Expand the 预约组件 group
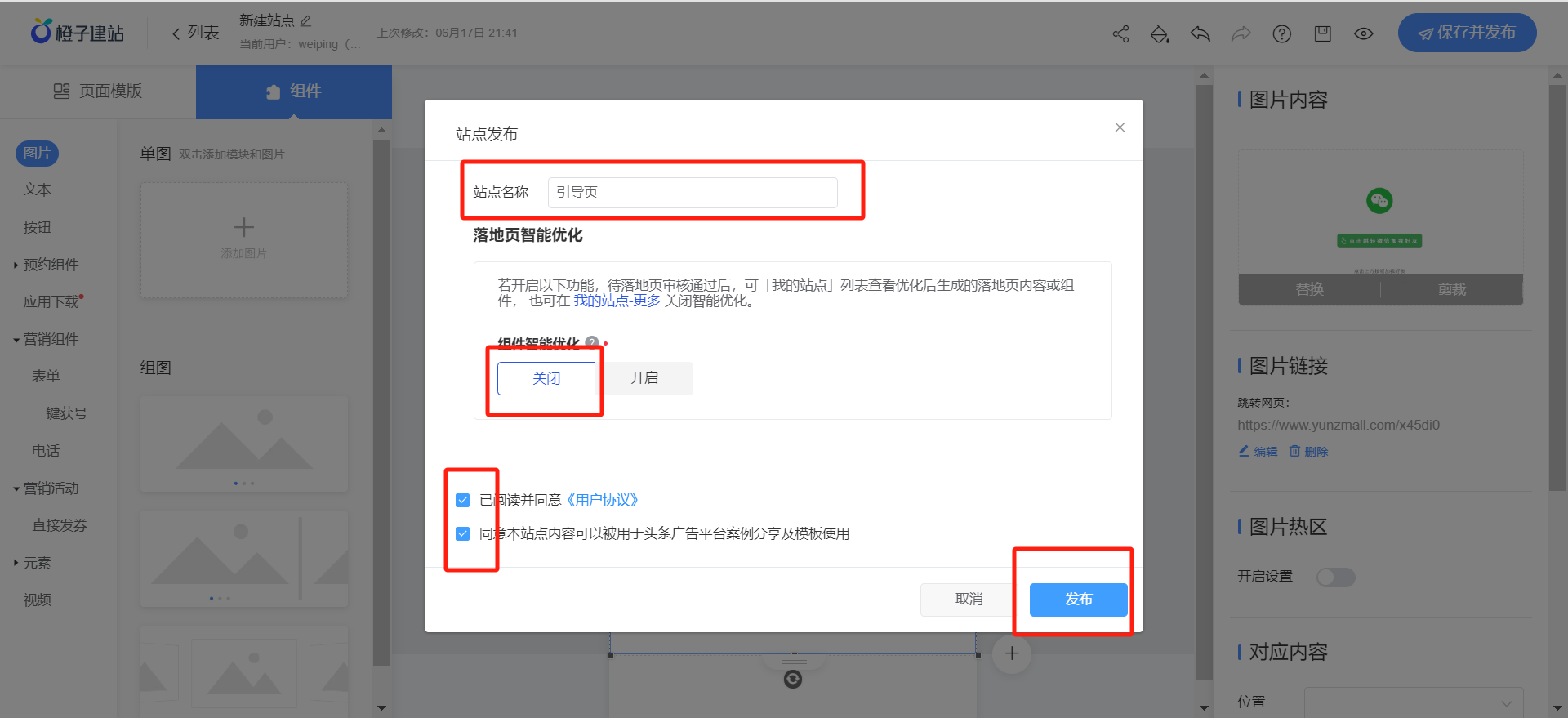The height and width of the screenshot is (718, 1568). click(x=47, y=265)
